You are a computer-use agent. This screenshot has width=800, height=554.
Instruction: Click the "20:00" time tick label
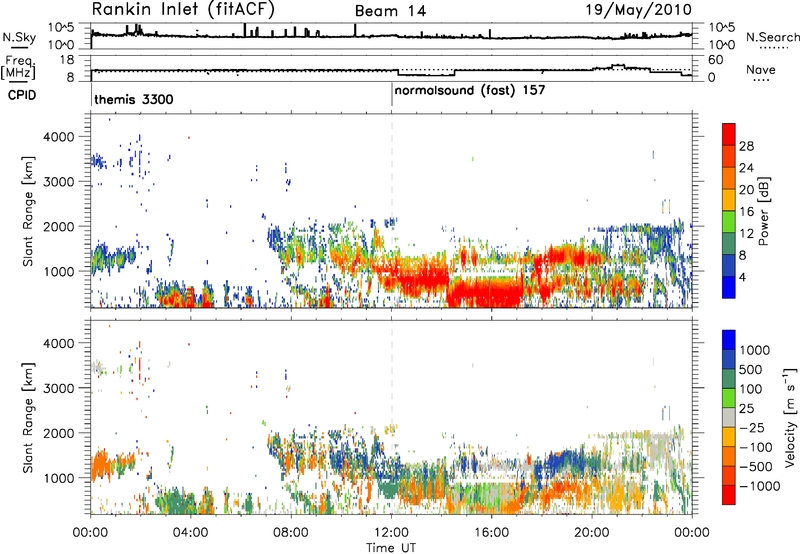(x=591, y=533)
